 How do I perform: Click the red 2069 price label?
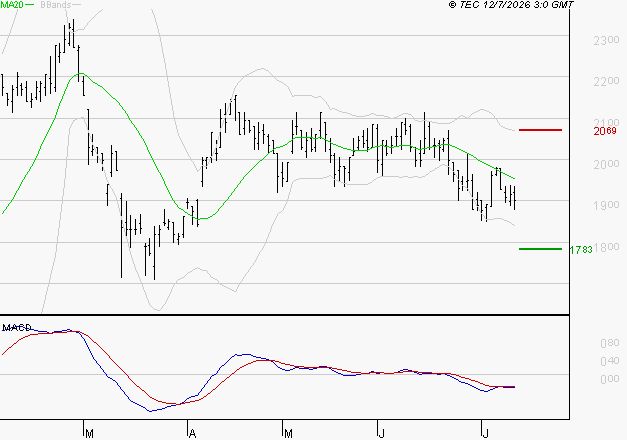[x=605, y=131]
